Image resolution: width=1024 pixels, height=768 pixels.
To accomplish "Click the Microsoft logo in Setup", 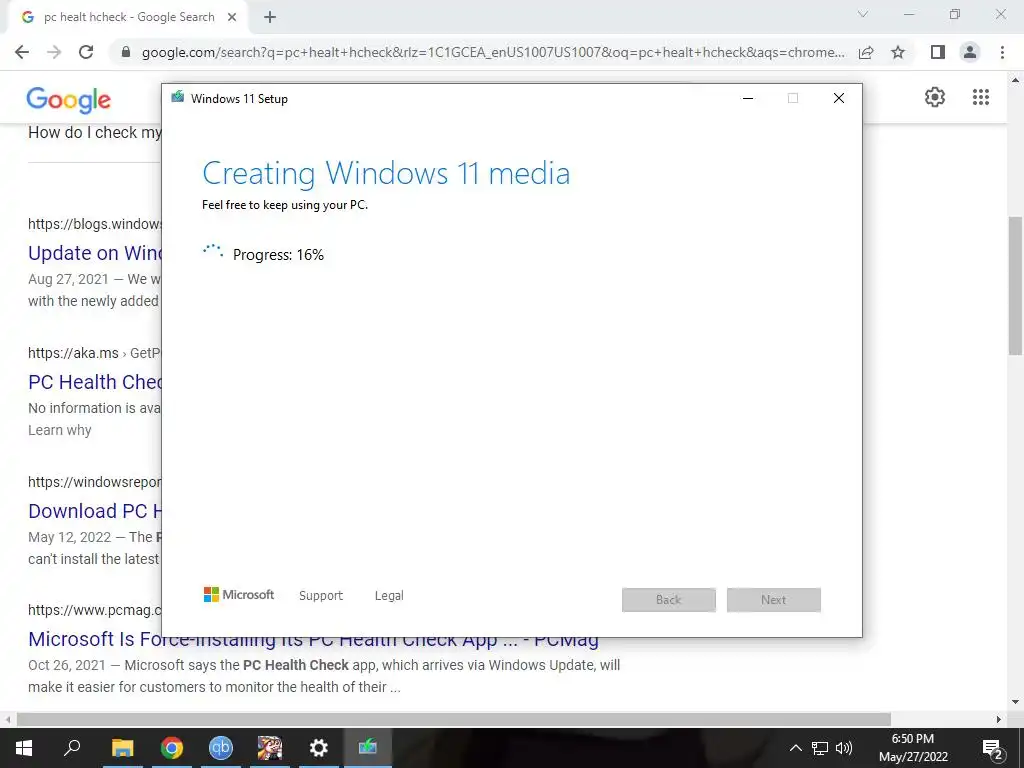I will click(x=239, y=595).
